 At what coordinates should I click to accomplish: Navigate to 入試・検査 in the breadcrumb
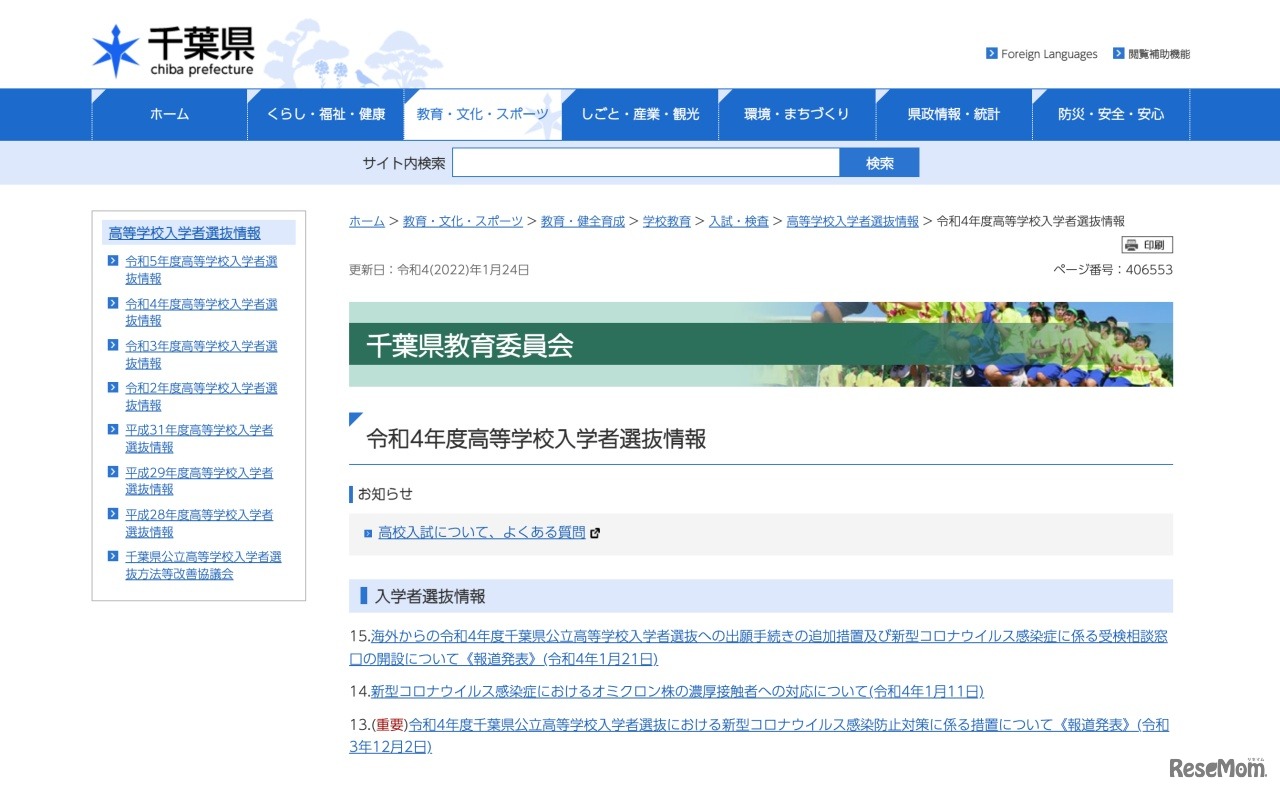point(739,221)
